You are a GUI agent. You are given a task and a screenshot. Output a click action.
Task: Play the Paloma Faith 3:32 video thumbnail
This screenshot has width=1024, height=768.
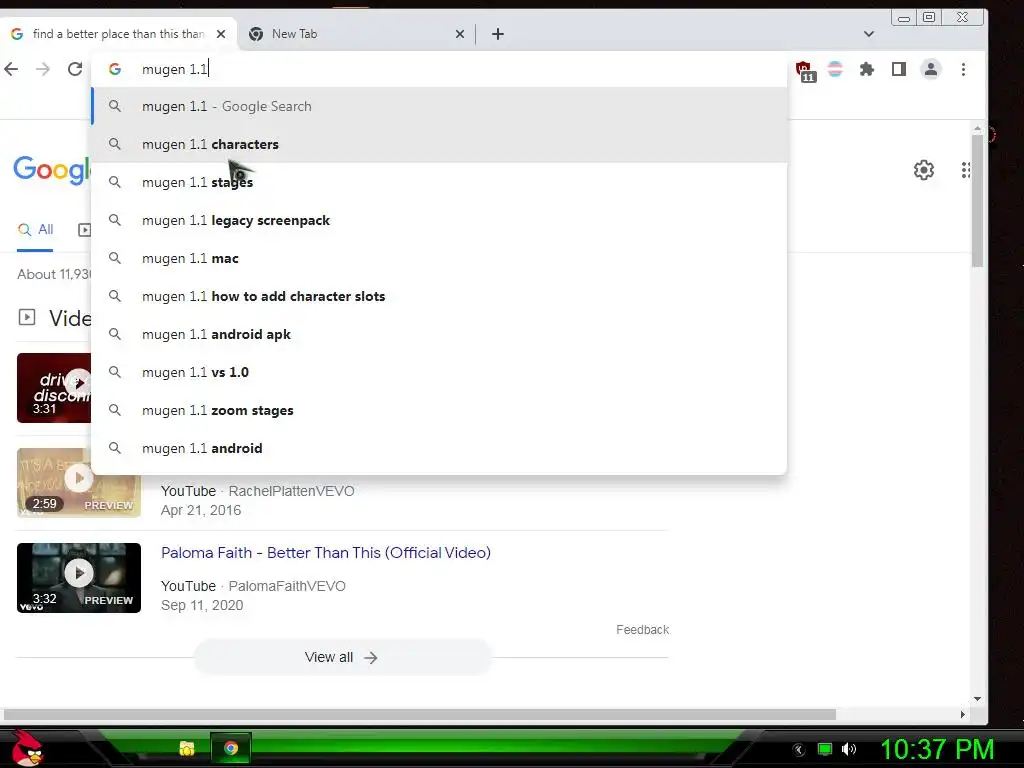click(x=78, y=578)
